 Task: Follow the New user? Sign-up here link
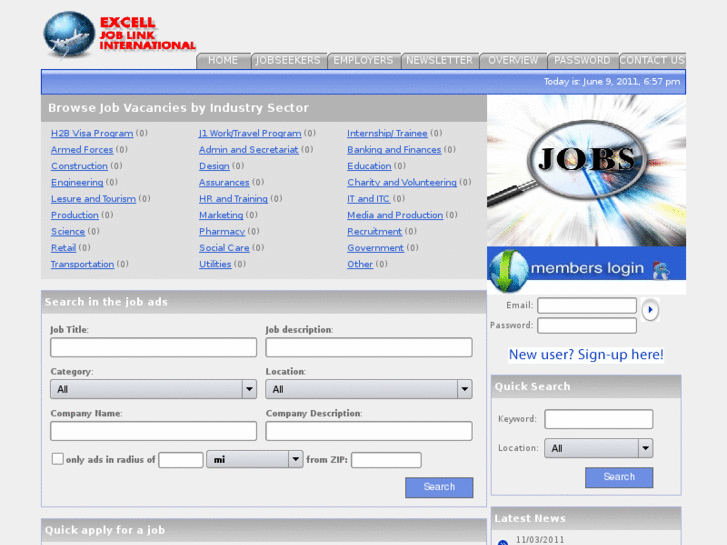click(586, 354)
